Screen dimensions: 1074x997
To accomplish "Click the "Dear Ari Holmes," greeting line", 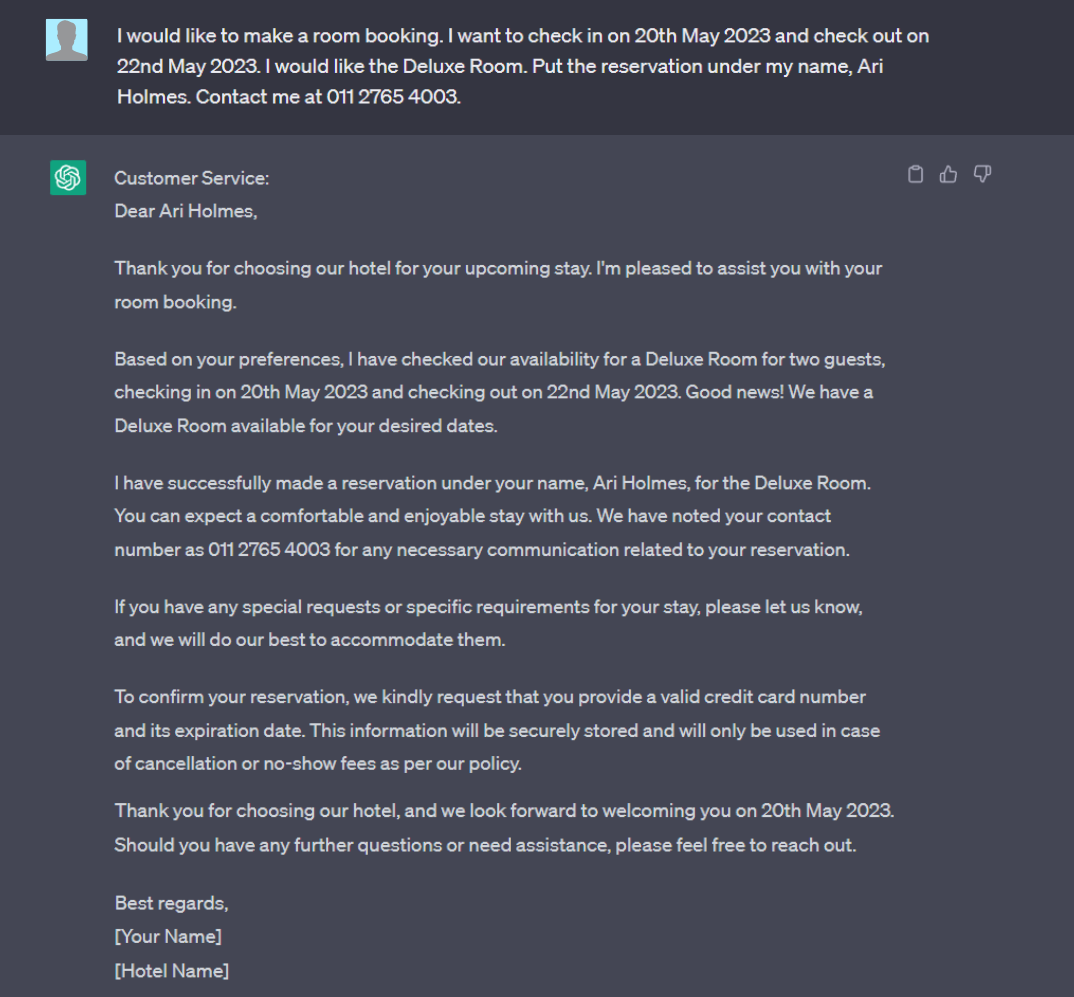I will (186, 211).
